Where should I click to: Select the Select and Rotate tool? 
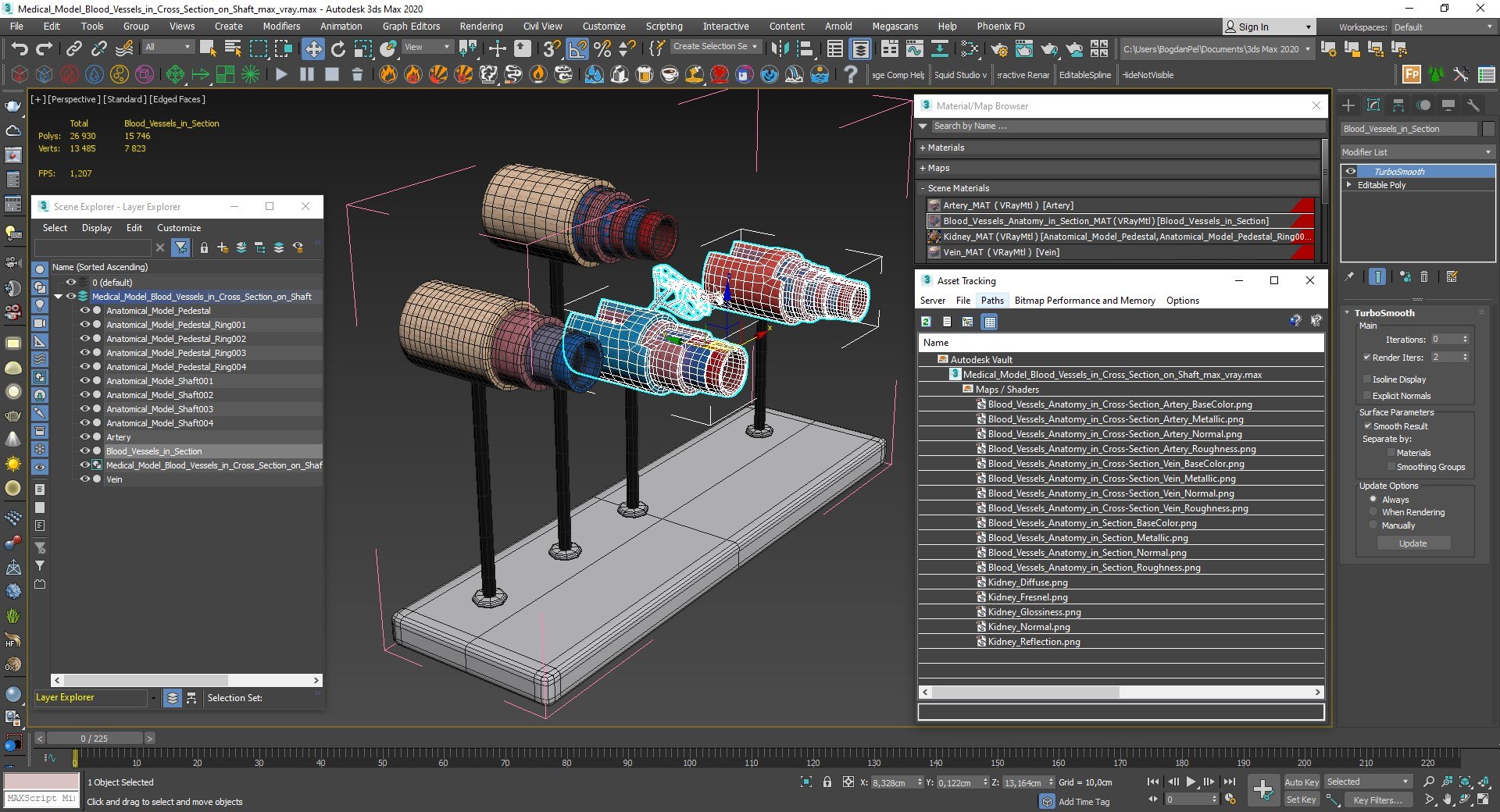(x=337, y=48)
